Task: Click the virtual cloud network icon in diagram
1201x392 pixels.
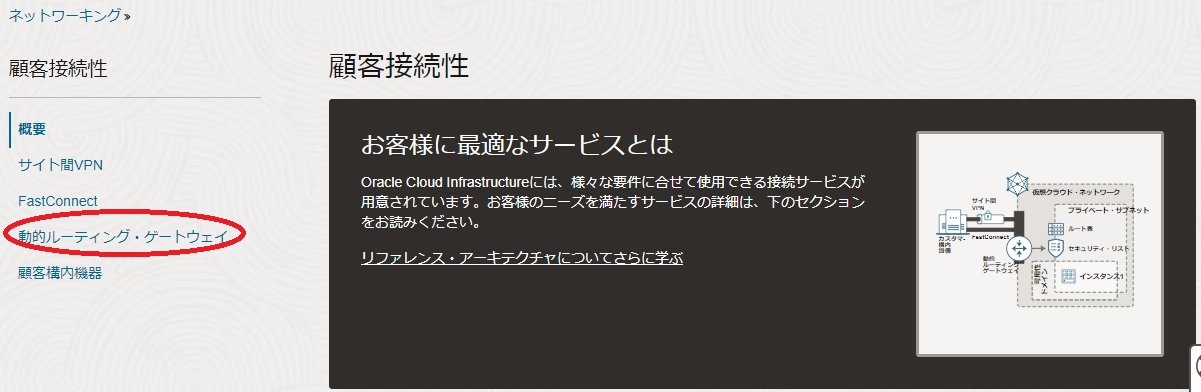Action: (1018, 184)
